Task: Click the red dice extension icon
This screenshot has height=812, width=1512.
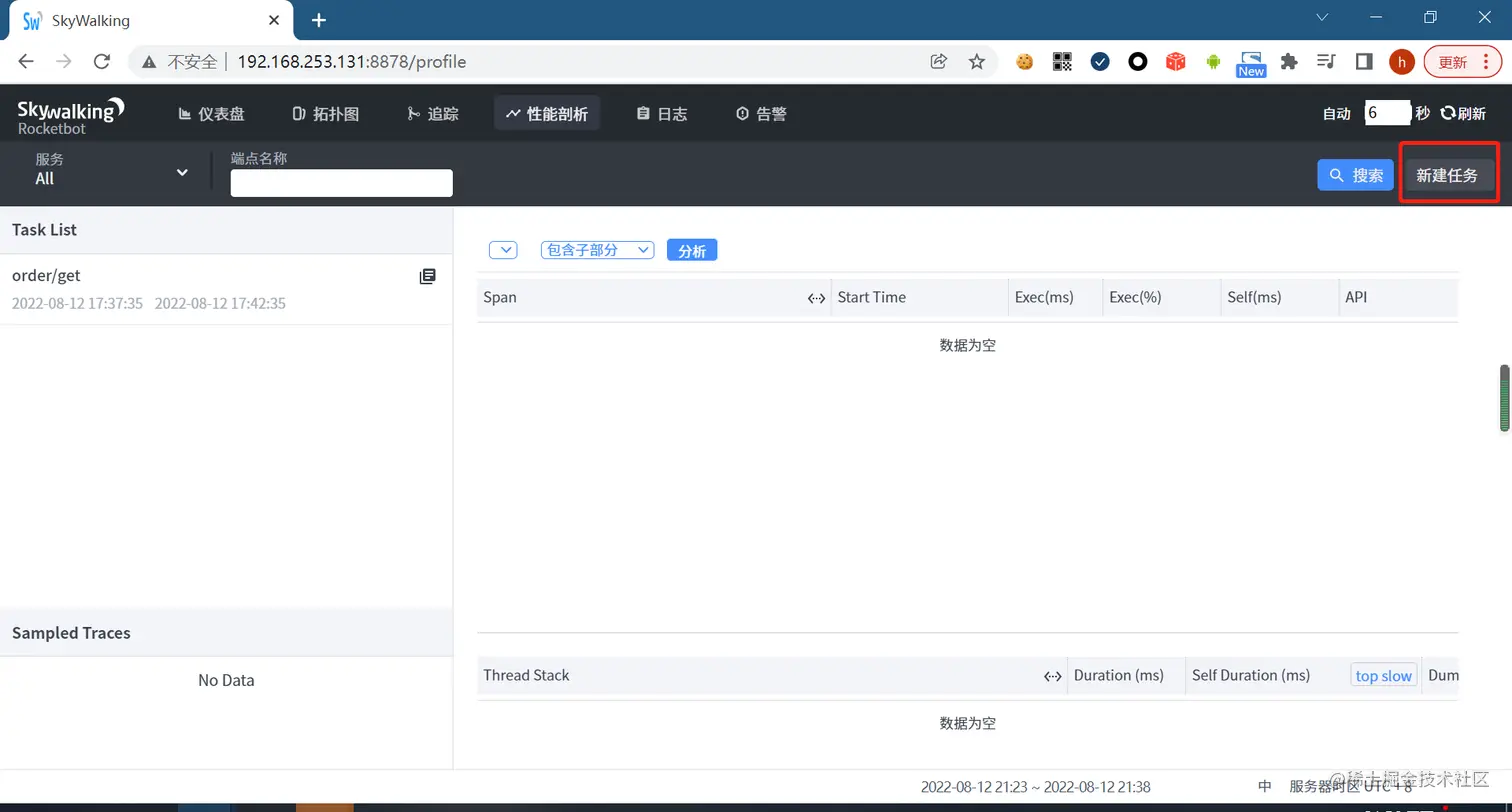Action: pos(1176,62)
